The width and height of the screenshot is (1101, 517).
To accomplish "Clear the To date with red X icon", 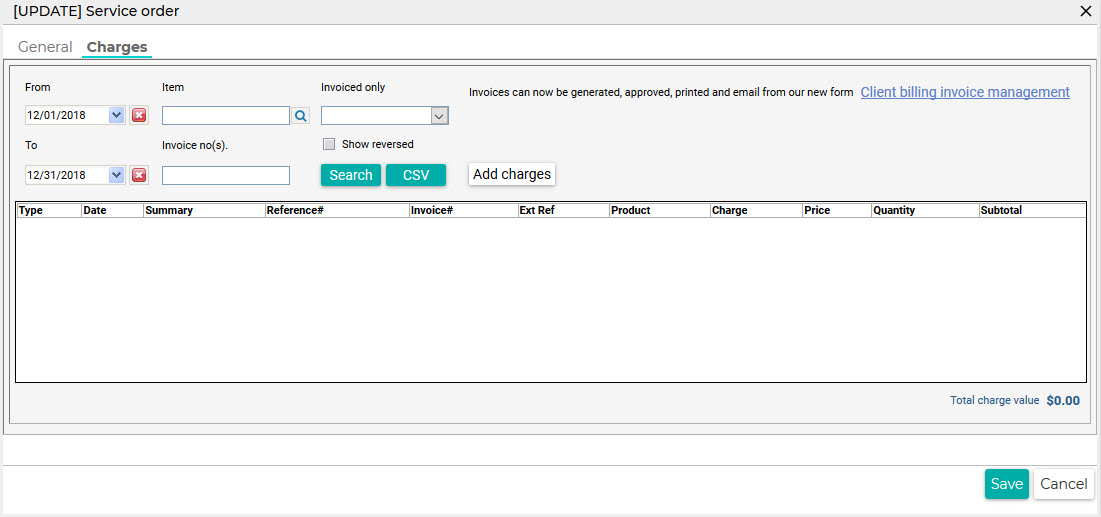I will point(139,175).
